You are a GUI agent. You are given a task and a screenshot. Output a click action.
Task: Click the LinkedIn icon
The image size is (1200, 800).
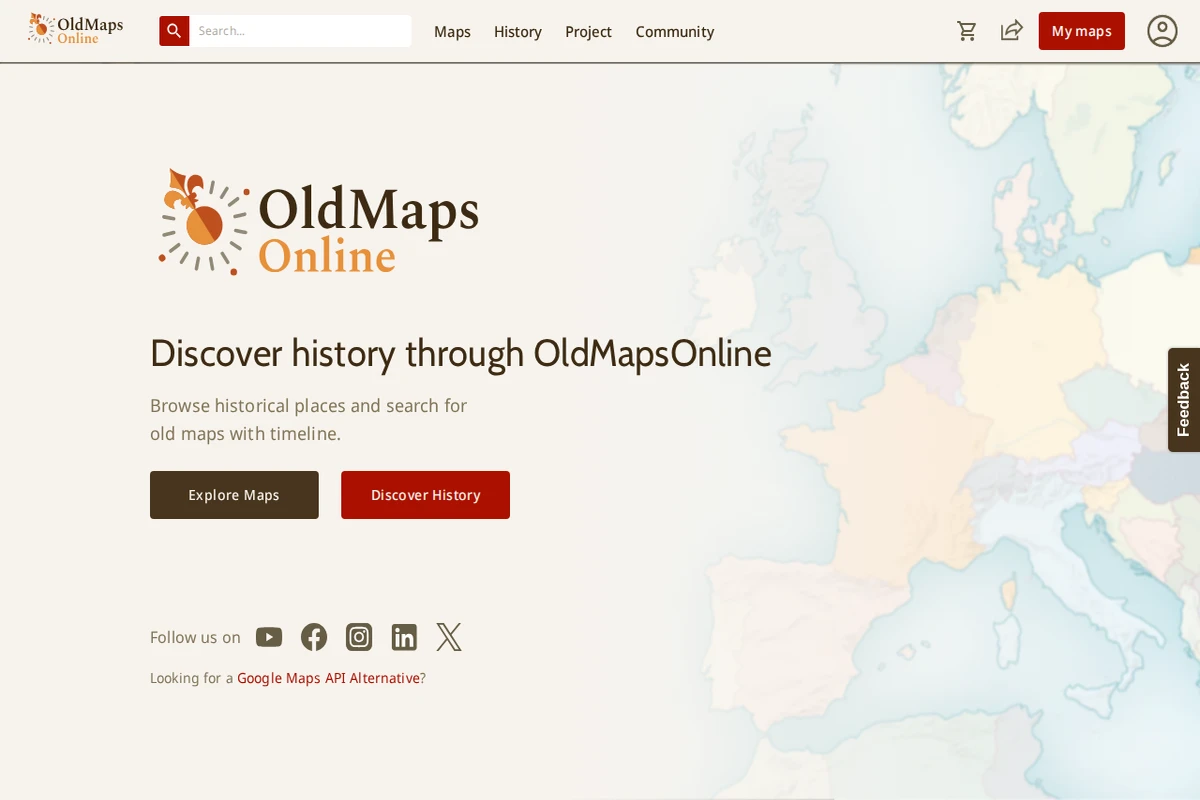coord(404,636)
